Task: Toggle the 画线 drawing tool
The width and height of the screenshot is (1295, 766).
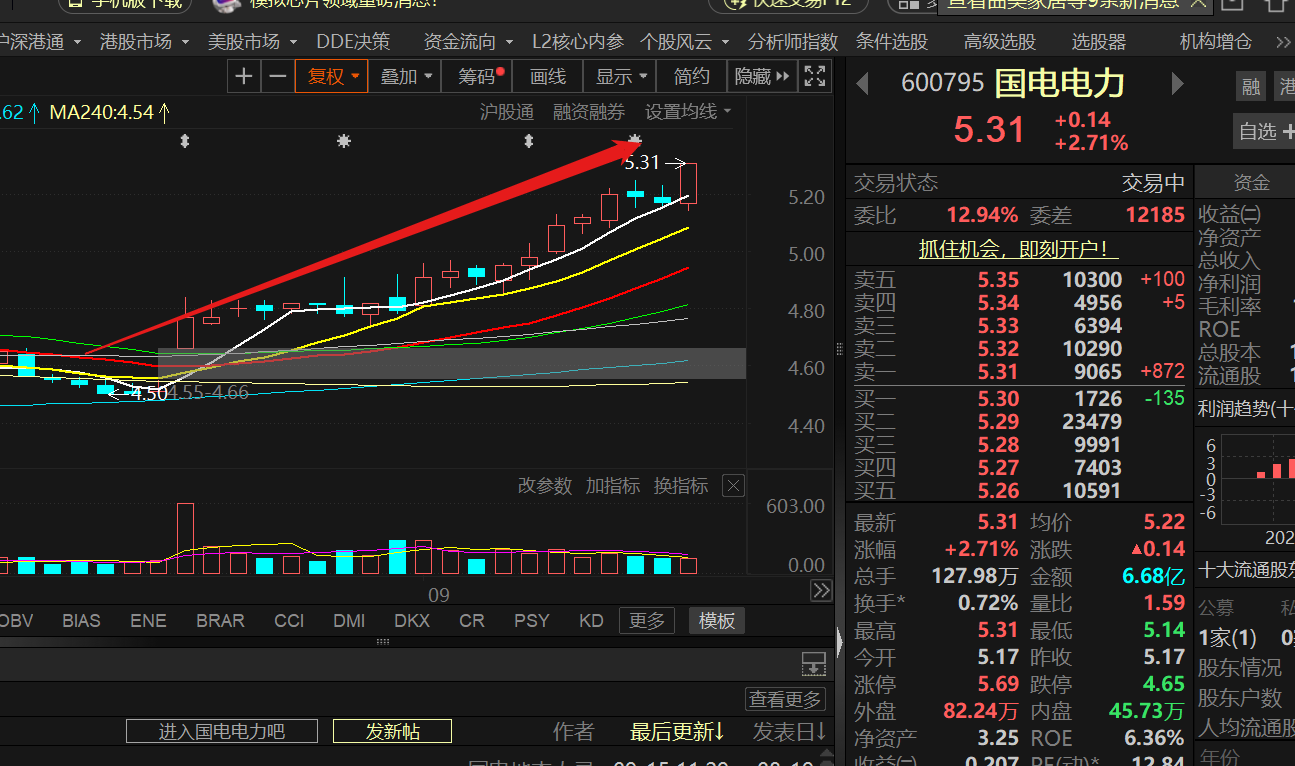Action: pyautogui.click(x=548, y=76)
